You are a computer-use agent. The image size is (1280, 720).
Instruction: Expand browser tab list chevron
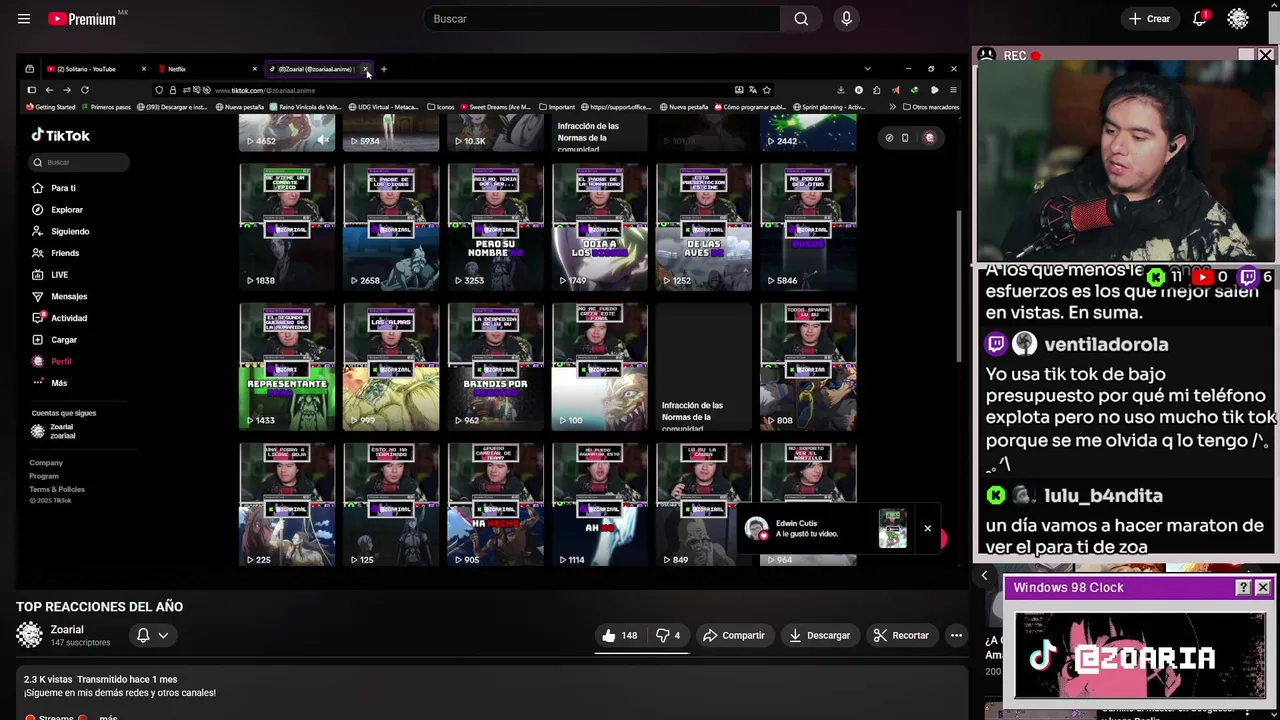point(867,69)
